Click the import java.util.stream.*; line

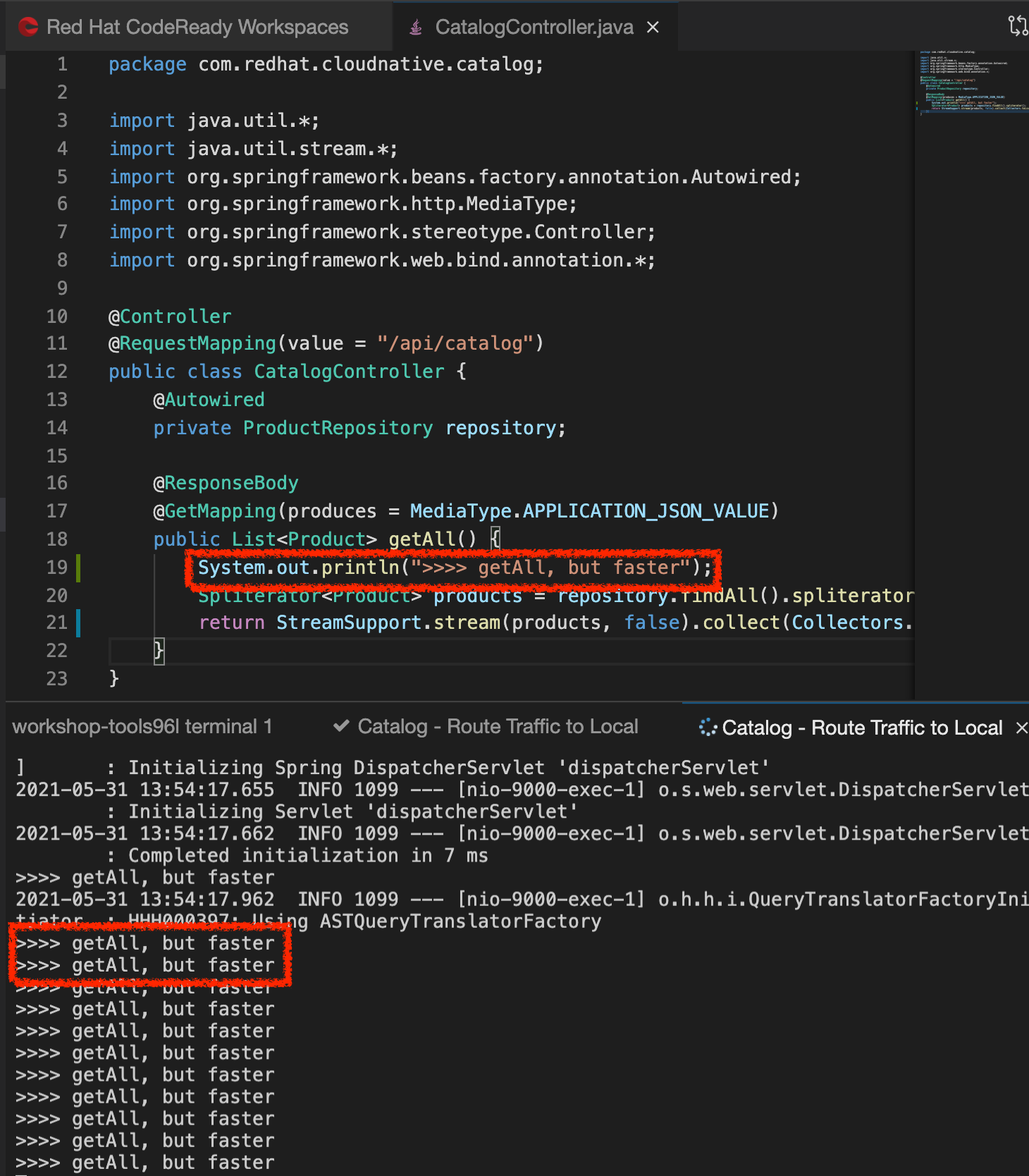(254, 149)
